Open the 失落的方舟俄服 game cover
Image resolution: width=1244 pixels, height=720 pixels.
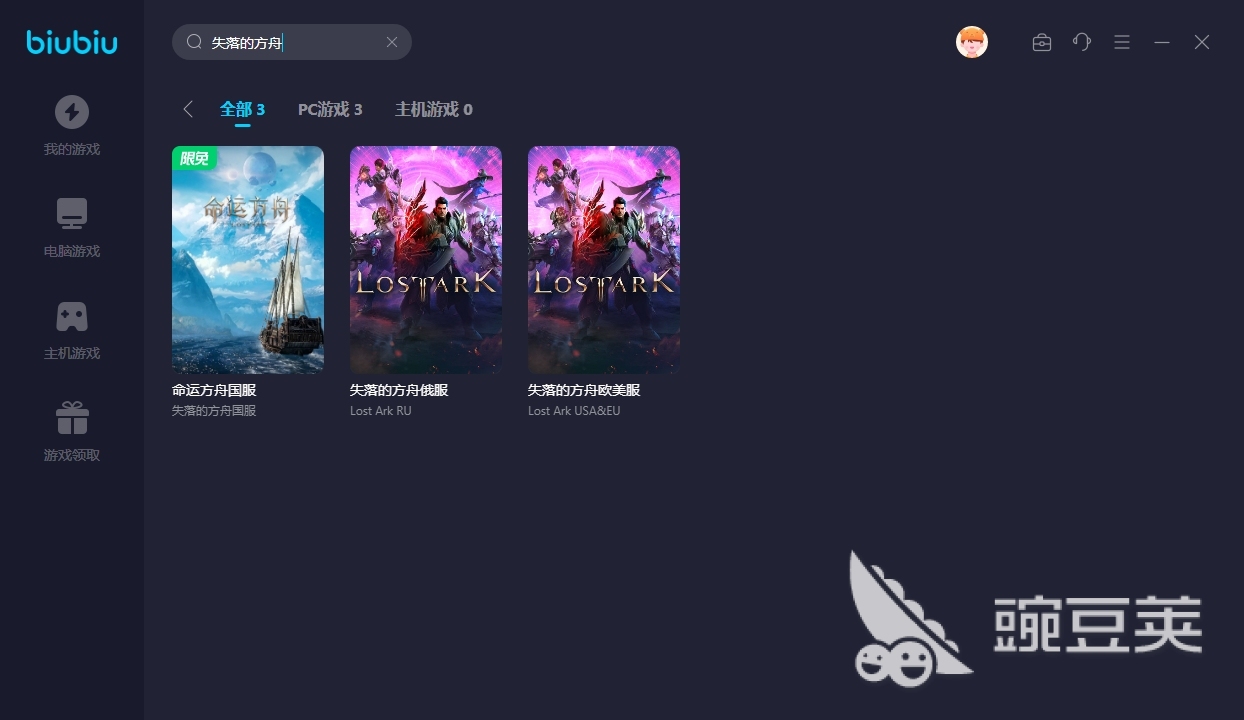click(x=426, y=260)
